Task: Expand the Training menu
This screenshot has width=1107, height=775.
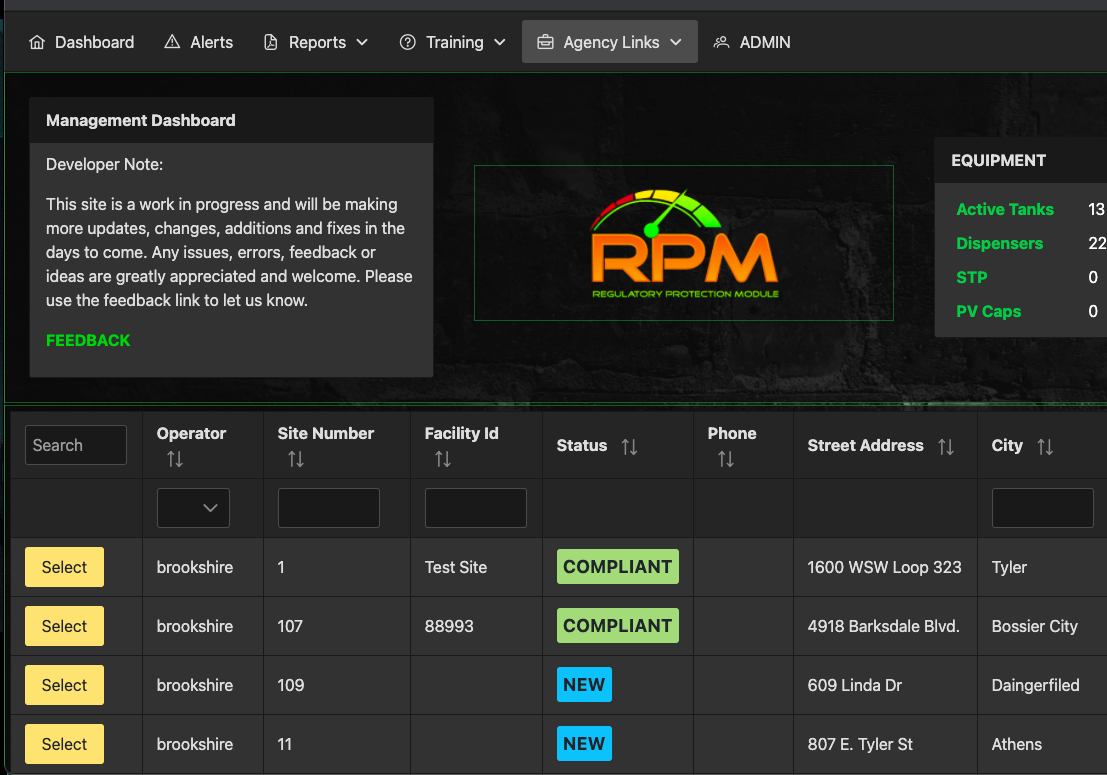Action: click(x=453, y=42)
